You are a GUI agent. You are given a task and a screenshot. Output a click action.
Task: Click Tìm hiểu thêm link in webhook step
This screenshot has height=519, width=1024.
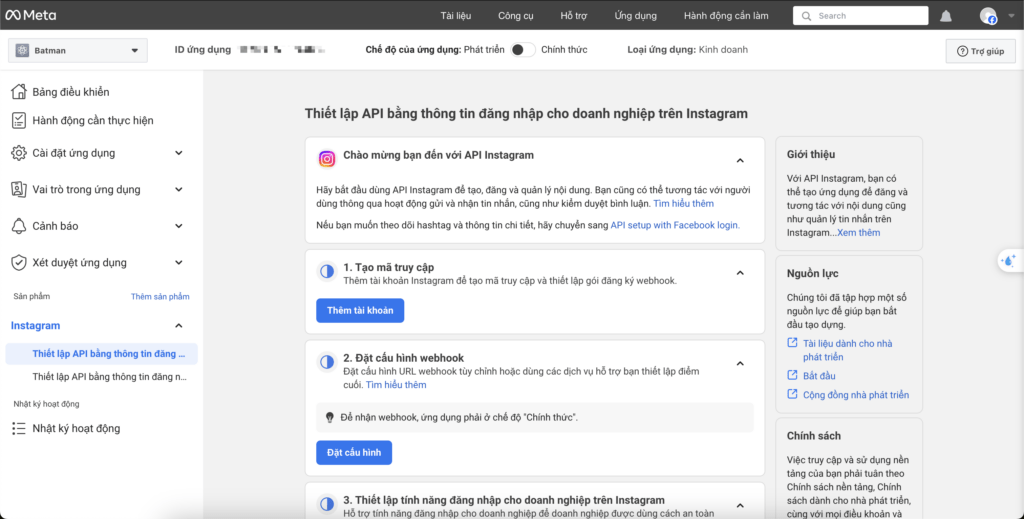pyautogui.click(x=396, y=385)
